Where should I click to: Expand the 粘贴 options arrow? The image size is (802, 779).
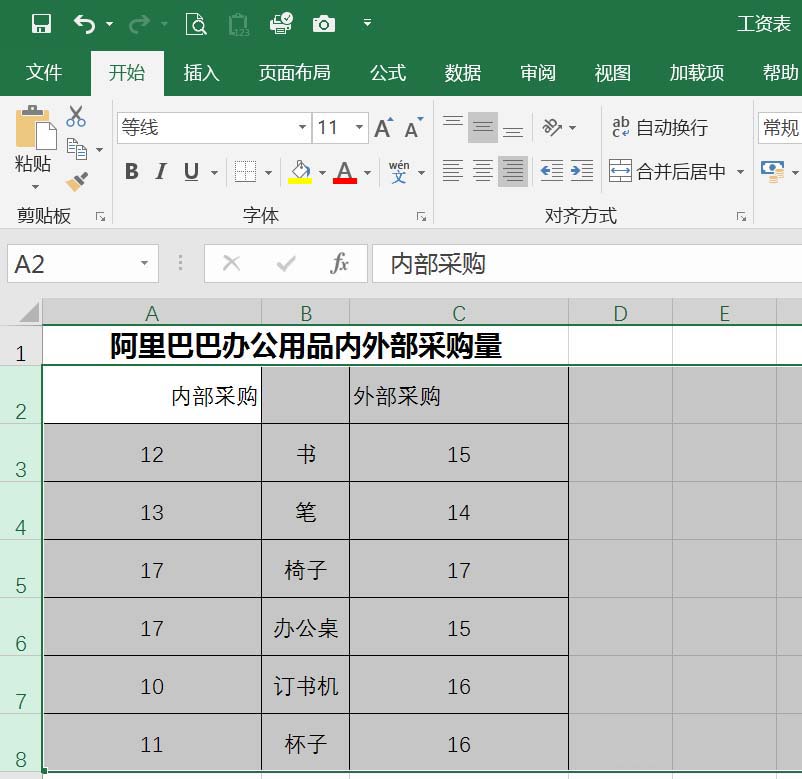tap(35, 187)
